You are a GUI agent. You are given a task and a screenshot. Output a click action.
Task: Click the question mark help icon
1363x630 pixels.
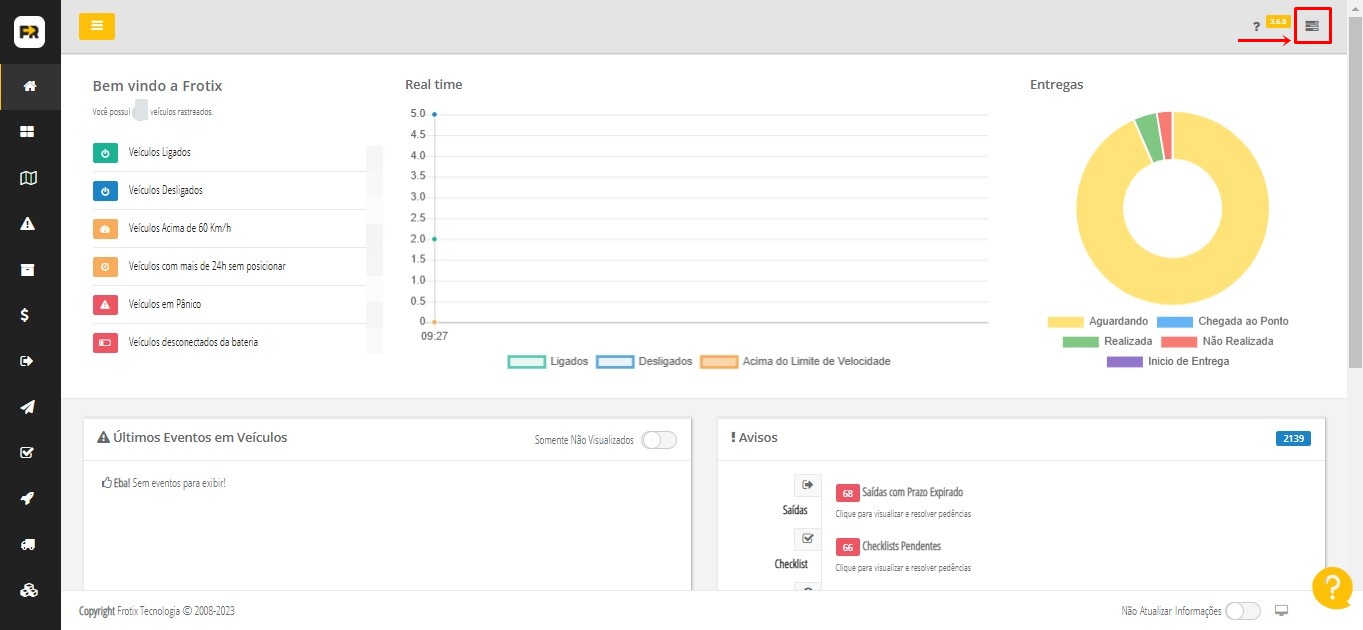click(x=1256, y=27)
